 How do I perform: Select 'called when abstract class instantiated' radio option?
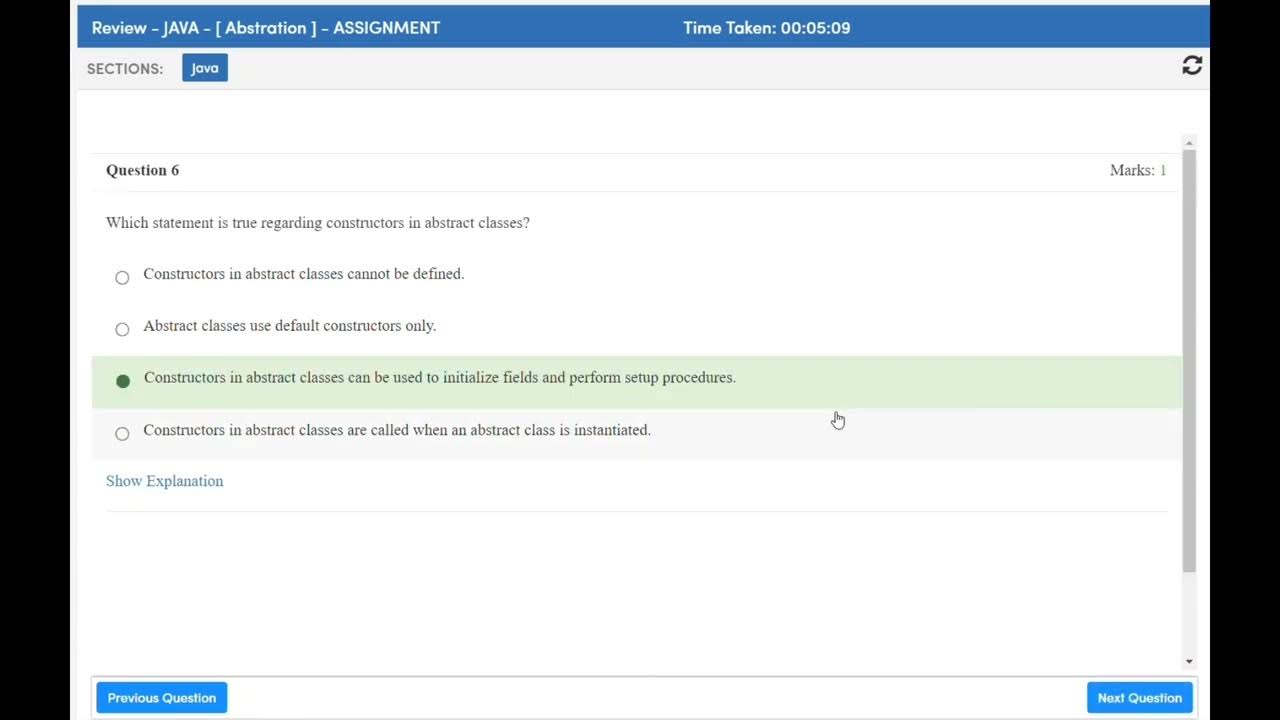tap(122, 433)
